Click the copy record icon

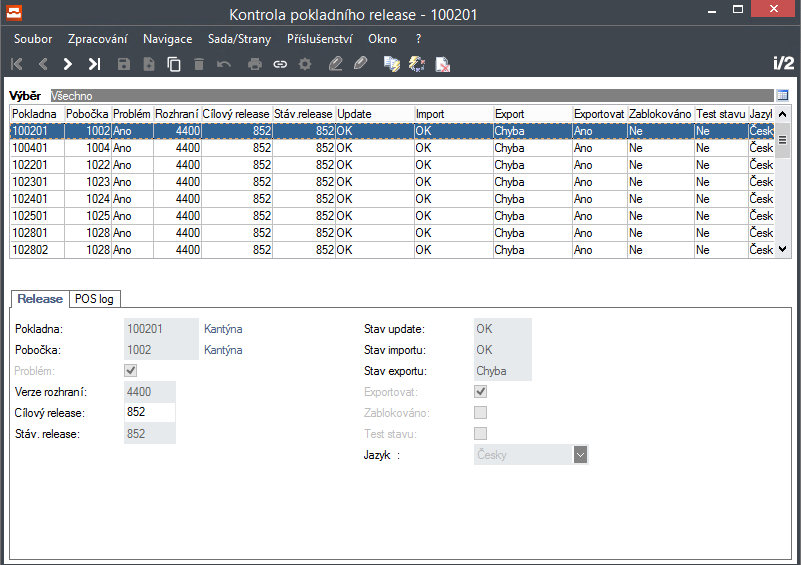(x=174, y=64)
